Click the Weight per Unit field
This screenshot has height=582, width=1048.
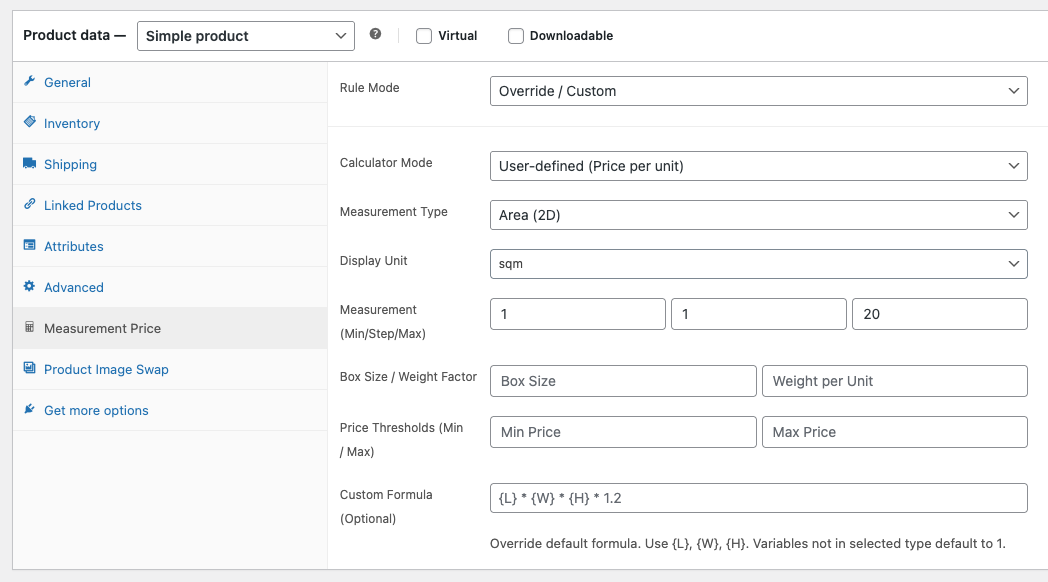894,381
